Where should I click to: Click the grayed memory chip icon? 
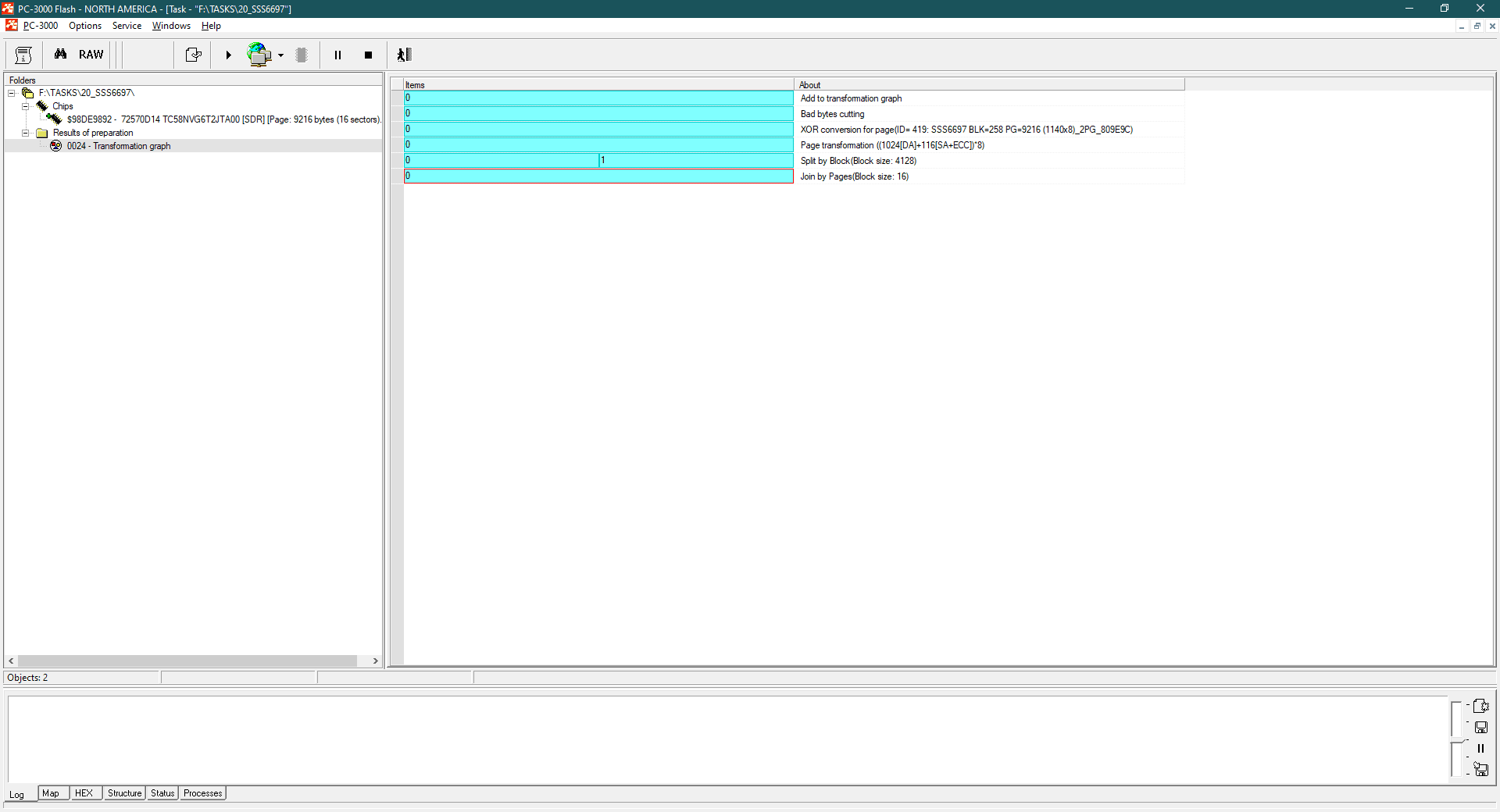(302, 55)
